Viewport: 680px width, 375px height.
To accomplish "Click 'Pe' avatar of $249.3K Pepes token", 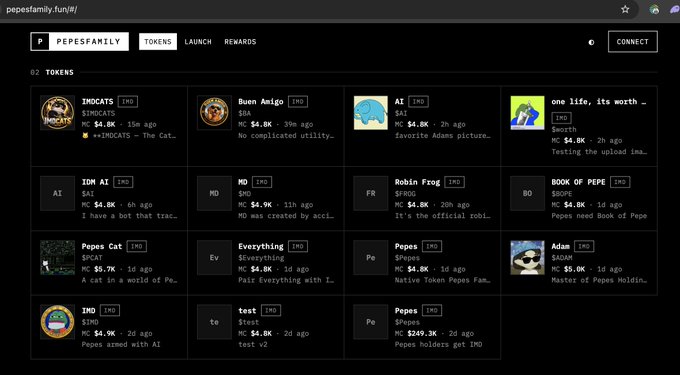I will (371, 322).
